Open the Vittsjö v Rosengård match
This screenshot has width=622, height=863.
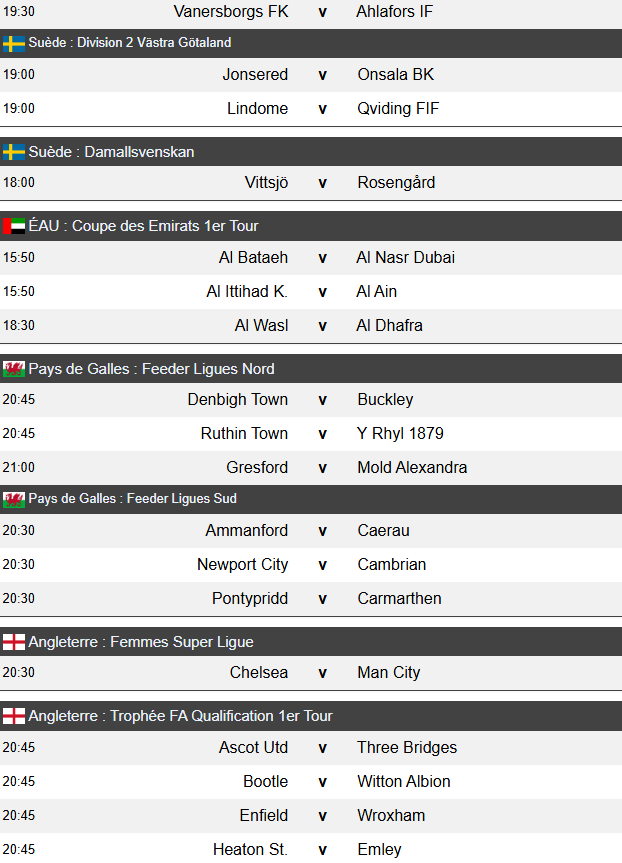(x=322, y=183)
